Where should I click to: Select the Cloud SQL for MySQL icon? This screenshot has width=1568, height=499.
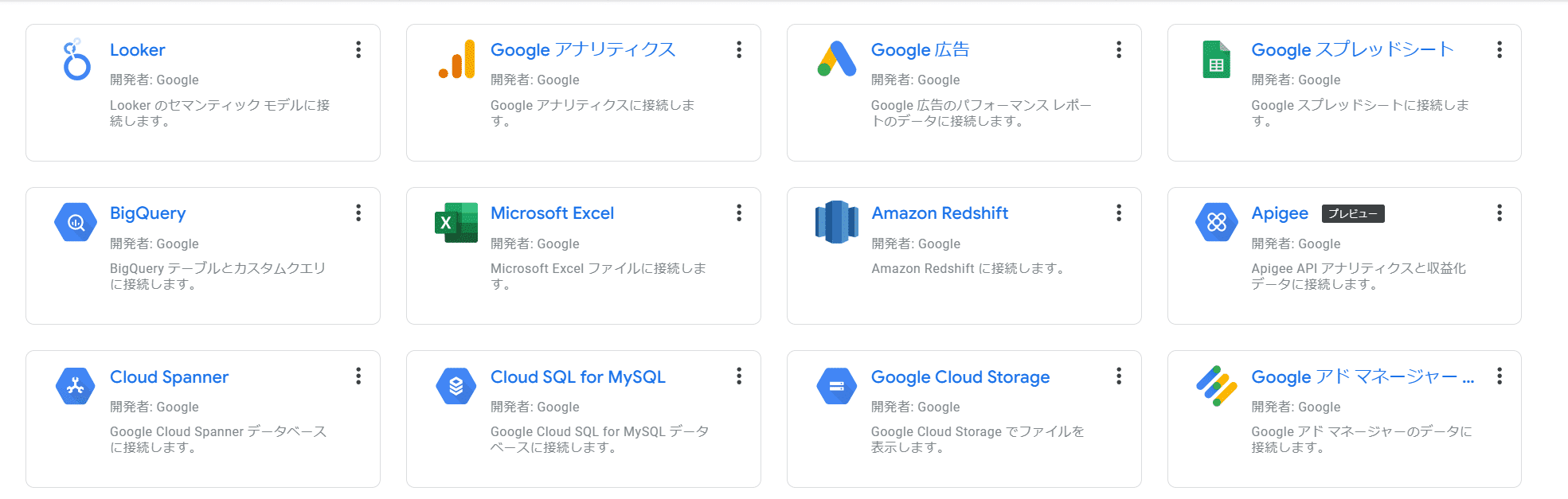[x=456, y=386]
